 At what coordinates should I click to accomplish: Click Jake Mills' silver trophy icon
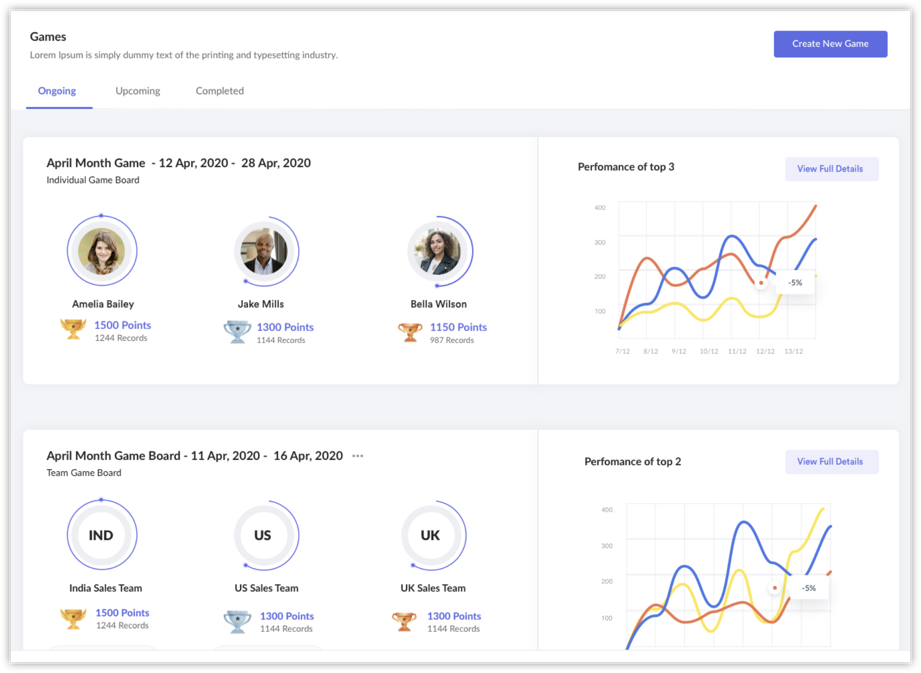pyautogui.click(x=237, y=332)
